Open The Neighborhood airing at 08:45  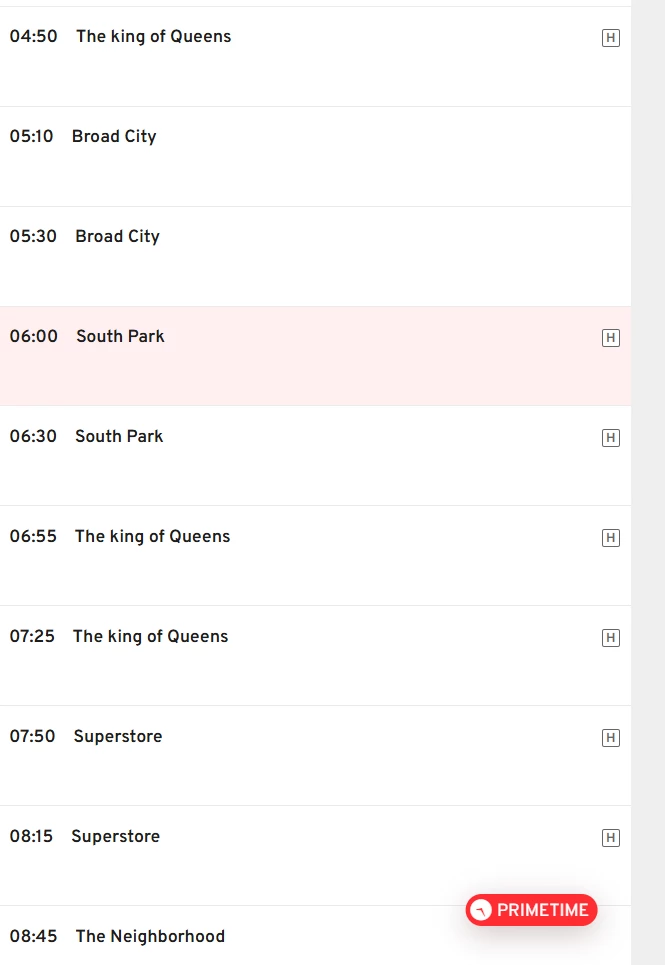coord(150,936)
